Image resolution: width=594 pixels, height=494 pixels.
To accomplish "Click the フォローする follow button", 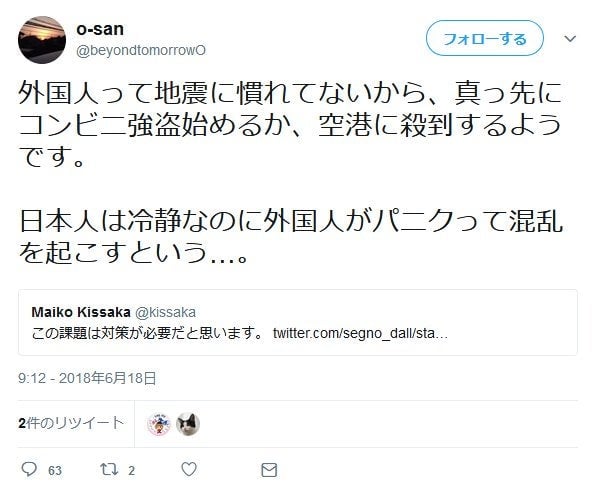I will [x=485, y=39].
